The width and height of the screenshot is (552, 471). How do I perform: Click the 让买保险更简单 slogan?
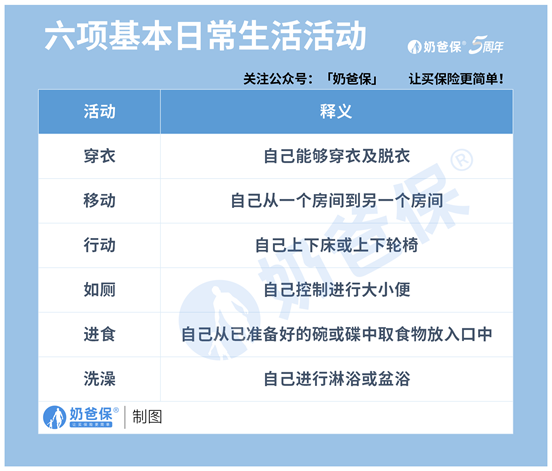point(456,79)
